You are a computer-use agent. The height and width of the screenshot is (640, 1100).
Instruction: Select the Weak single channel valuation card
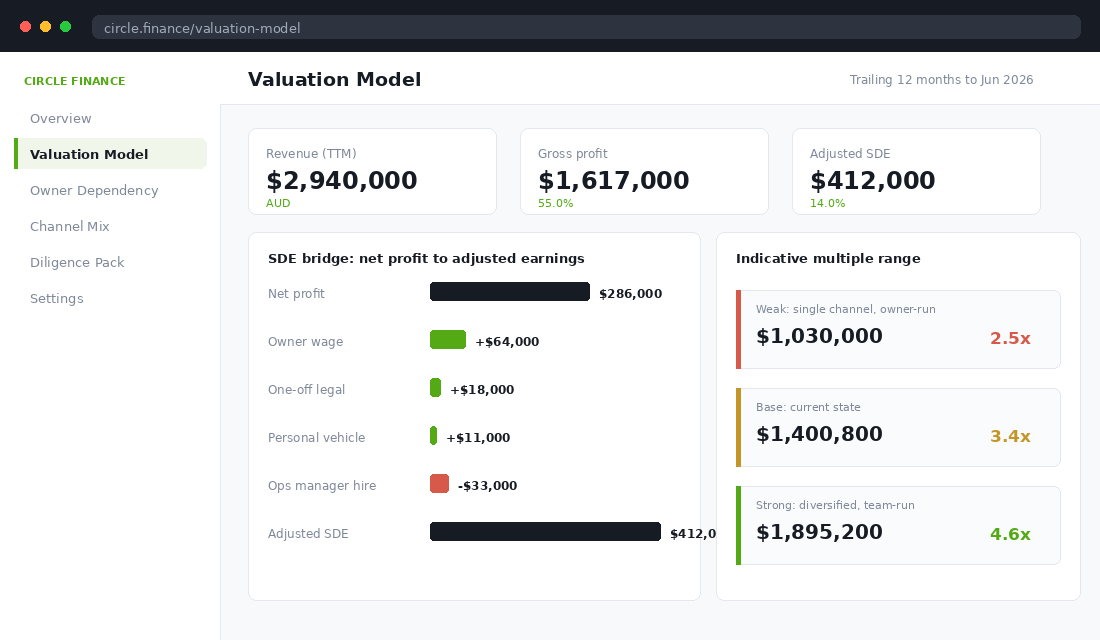pyautogui.click(x=898, y=329)
